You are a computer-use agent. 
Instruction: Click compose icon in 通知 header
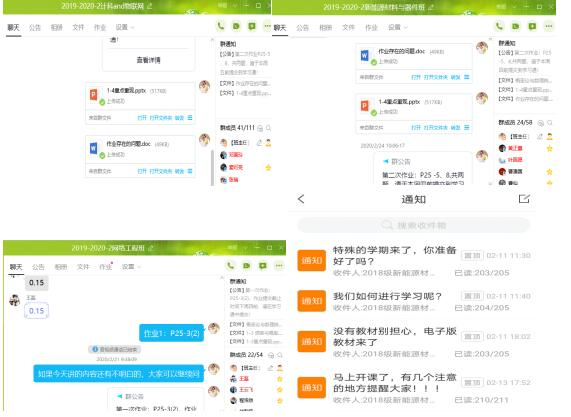coord(524,199)
